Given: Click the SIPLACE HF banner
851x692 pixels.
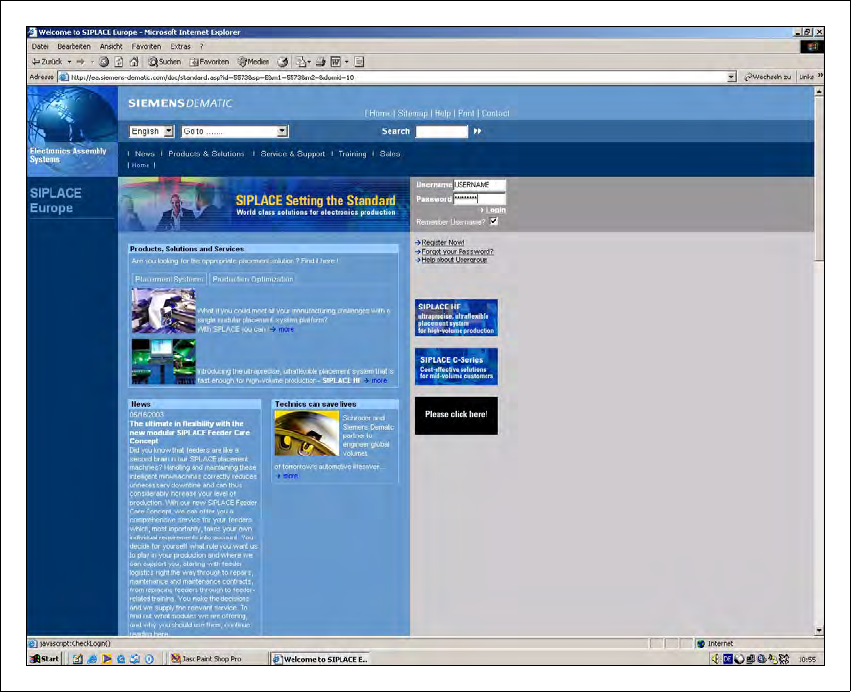Looking at the screenshot, I should tap(456, 318).
